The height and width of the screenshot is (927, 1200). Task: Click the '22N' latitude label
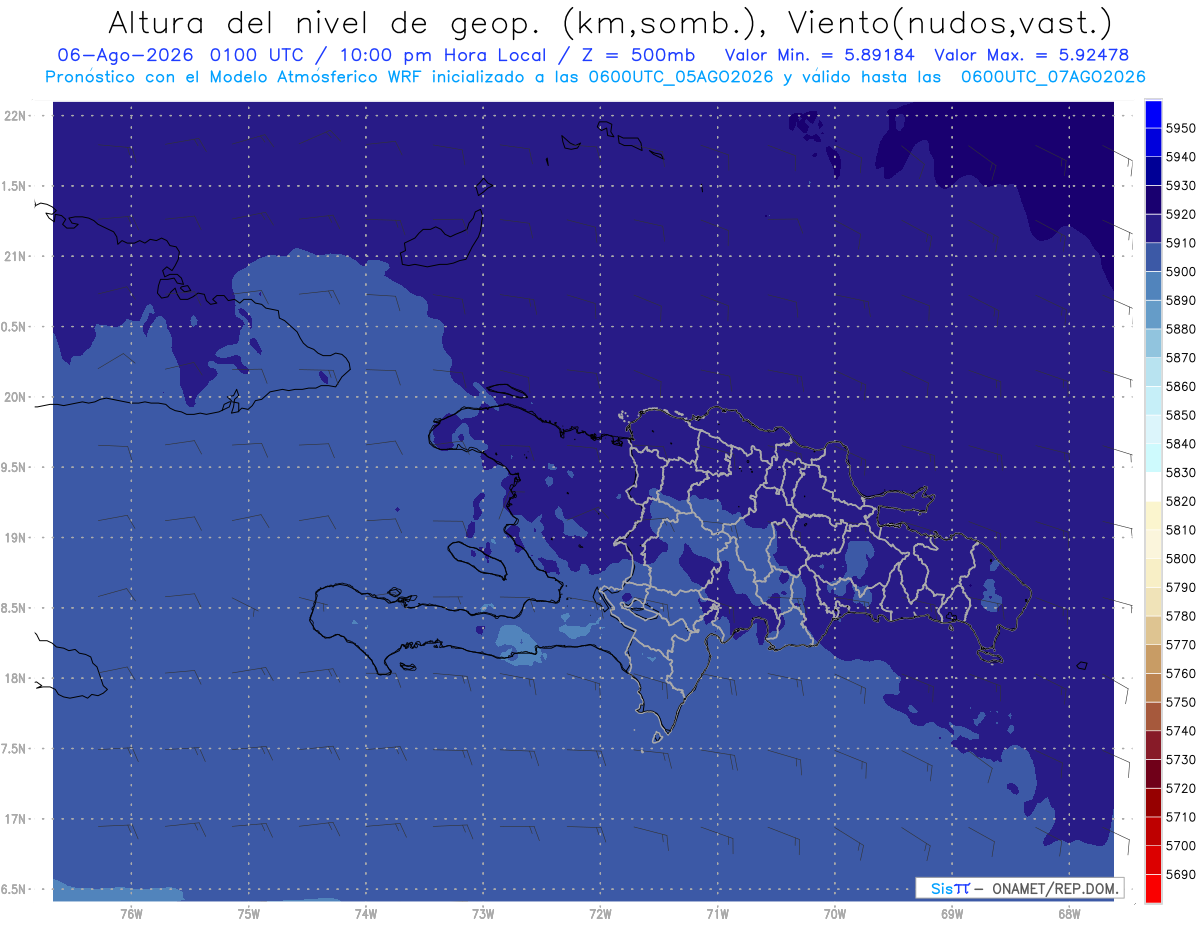pos(17,115)
